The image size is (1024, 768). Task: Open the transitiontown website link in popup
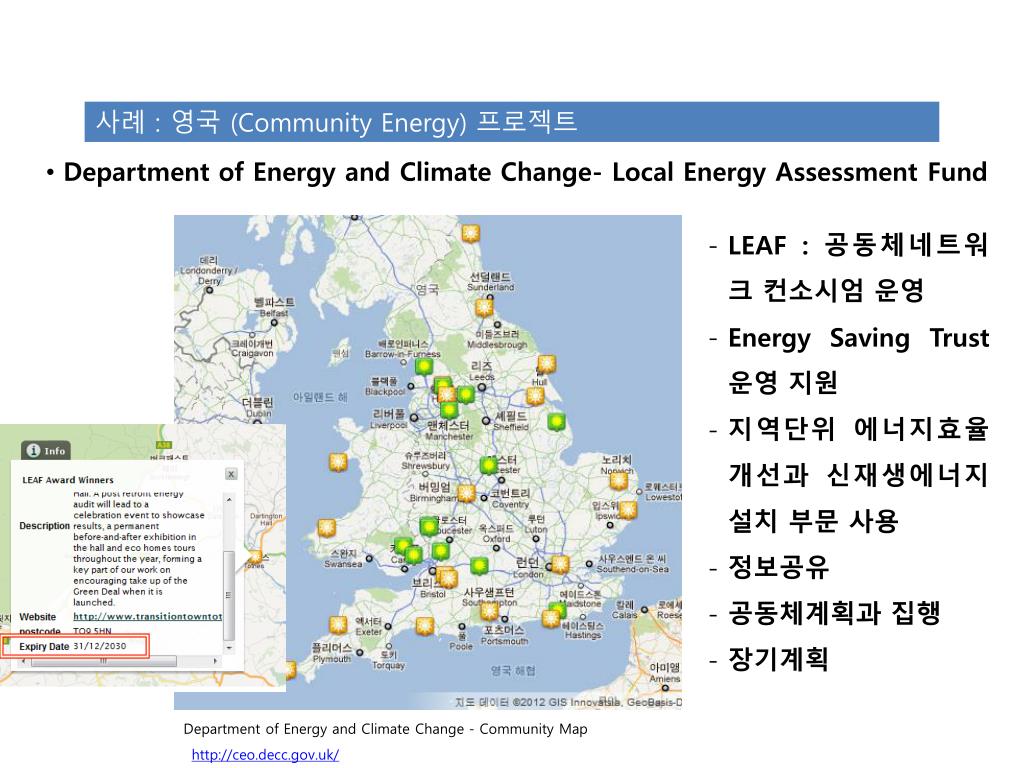148,616
